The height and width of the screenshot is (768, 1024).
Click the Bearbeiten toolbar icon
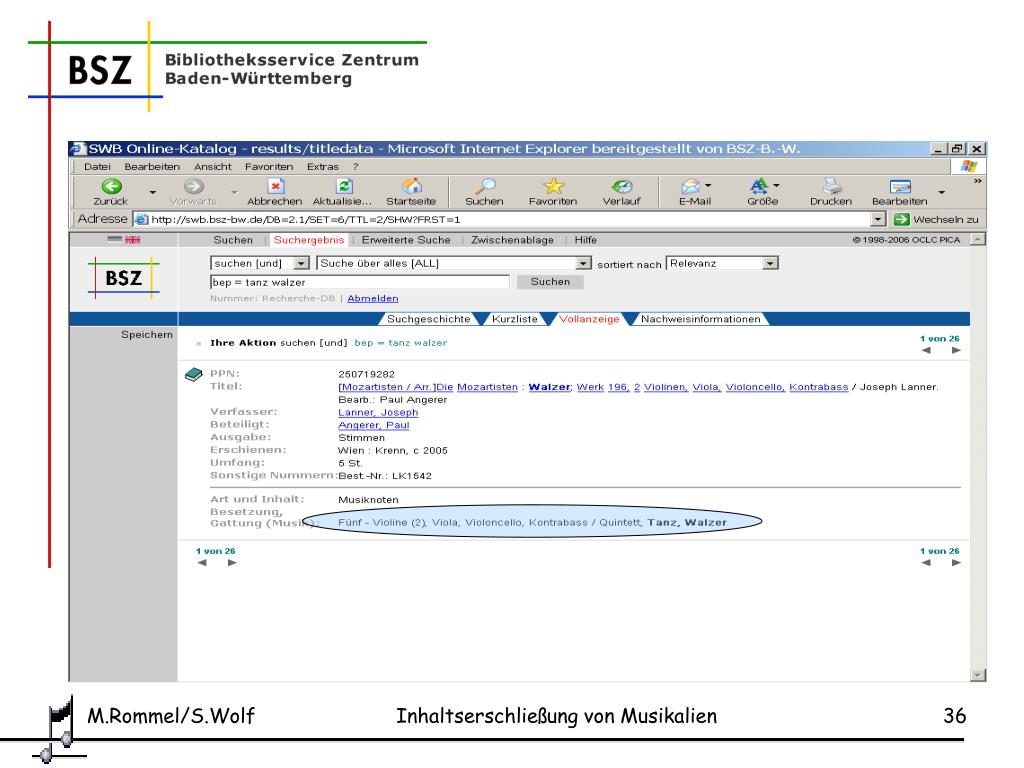tap(900, 186)
